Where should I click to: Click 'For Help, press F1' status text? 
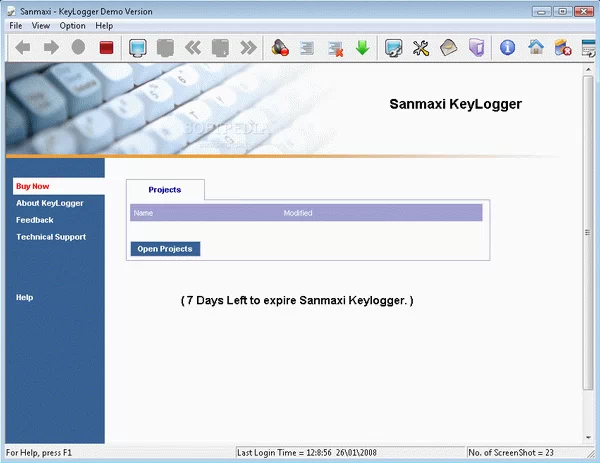[39, 453]
